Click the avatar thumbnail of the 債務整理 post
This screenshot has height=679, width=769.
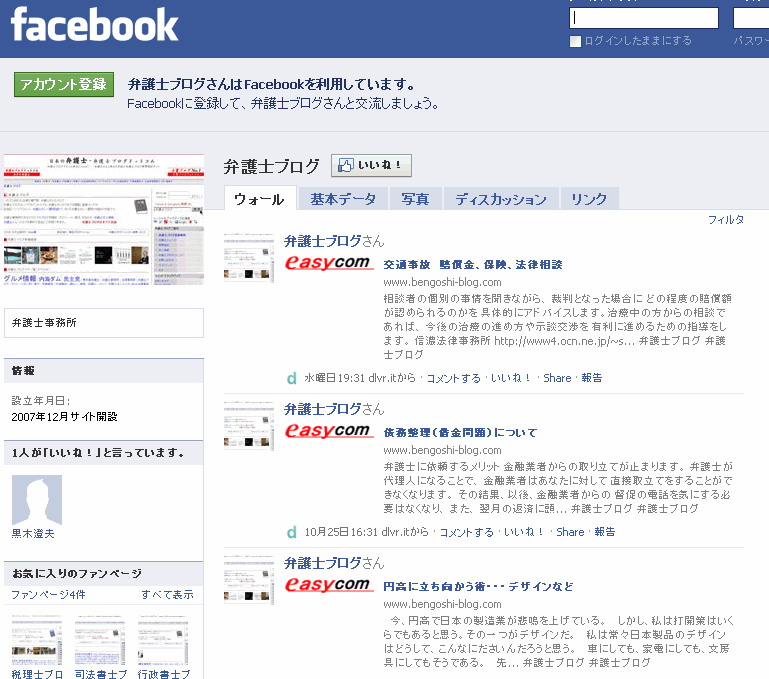click(249, 425)
